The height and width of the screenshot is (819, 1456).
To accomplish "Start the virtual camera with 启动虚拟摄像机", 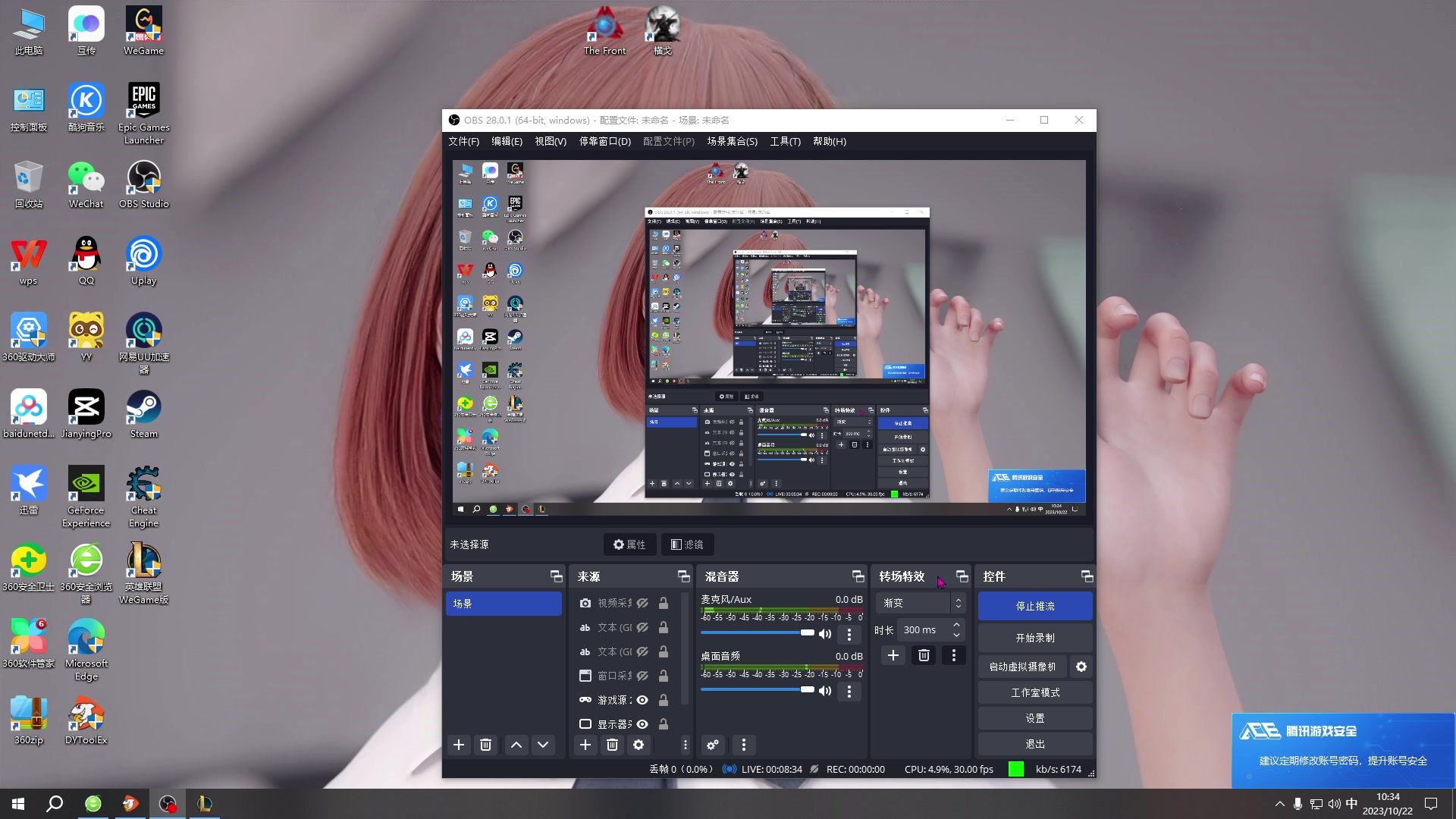I will [x=1022, y=667].
